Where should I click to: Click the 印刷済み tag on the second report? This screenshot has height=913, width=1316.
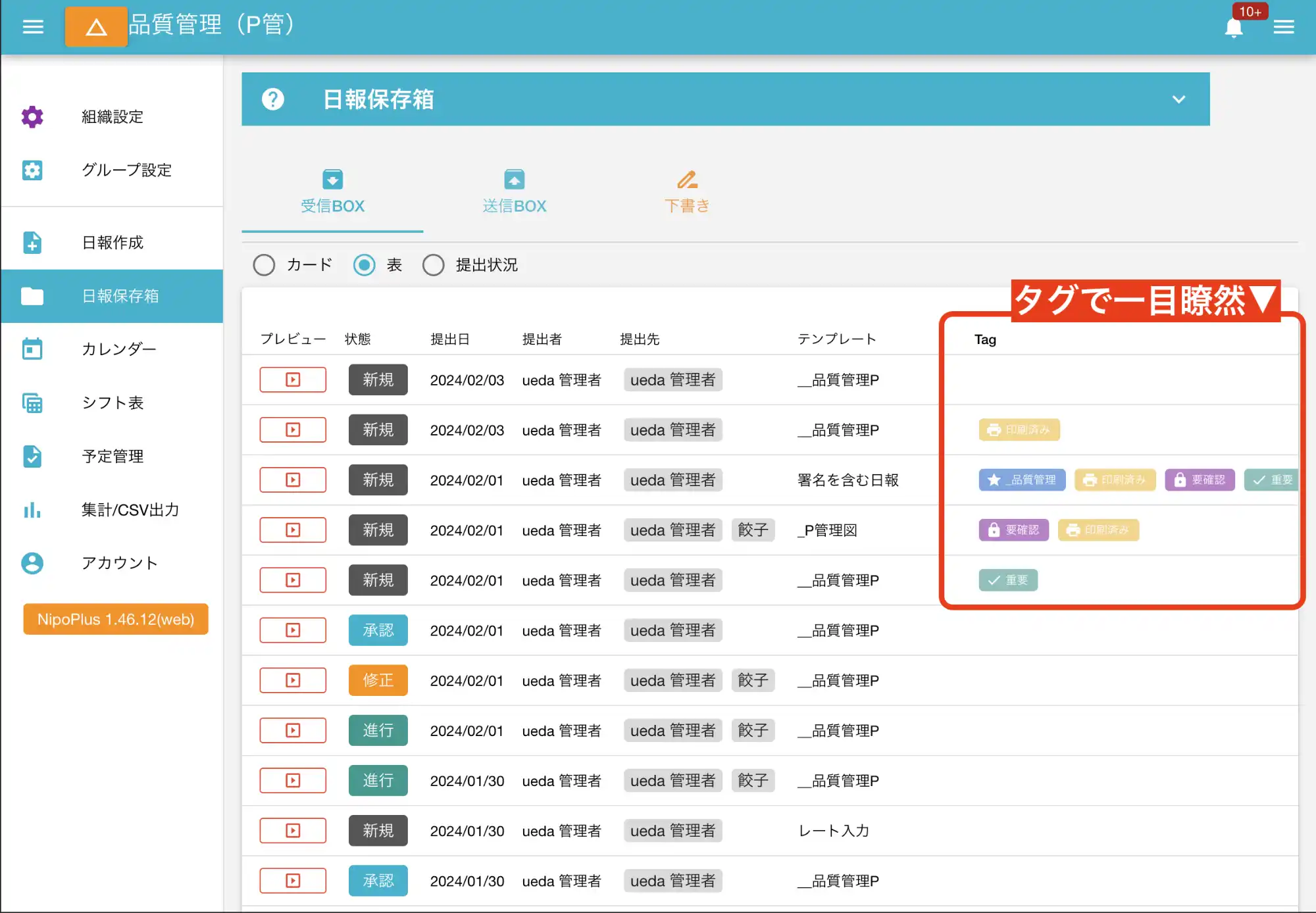1019,430
